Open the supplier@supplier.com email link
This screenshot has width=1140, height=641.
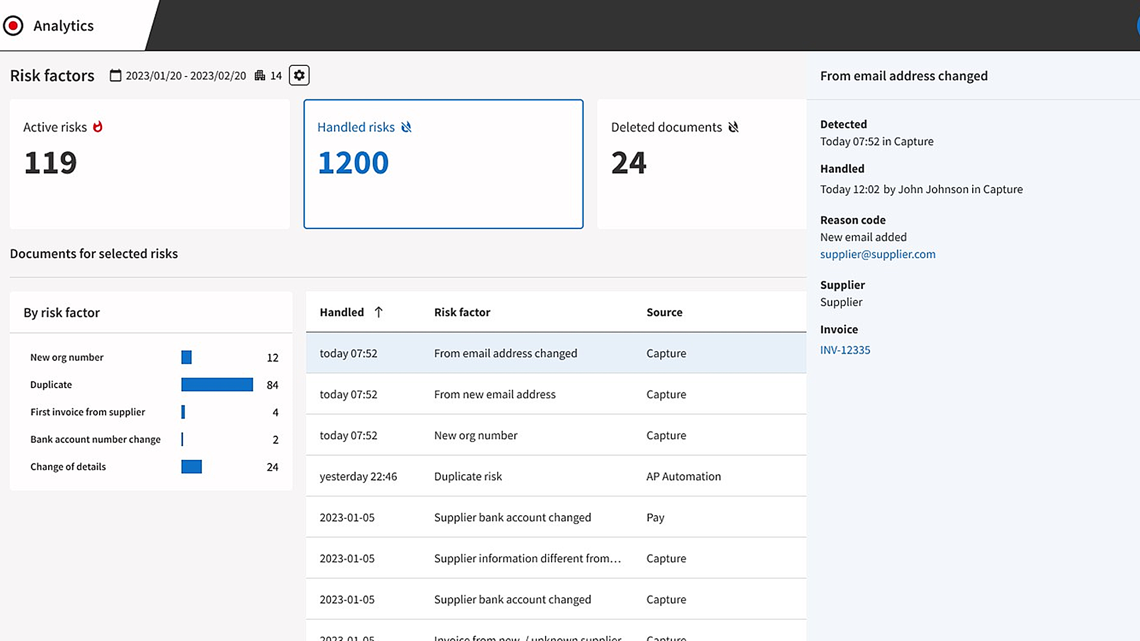click(x=877, y=254)
